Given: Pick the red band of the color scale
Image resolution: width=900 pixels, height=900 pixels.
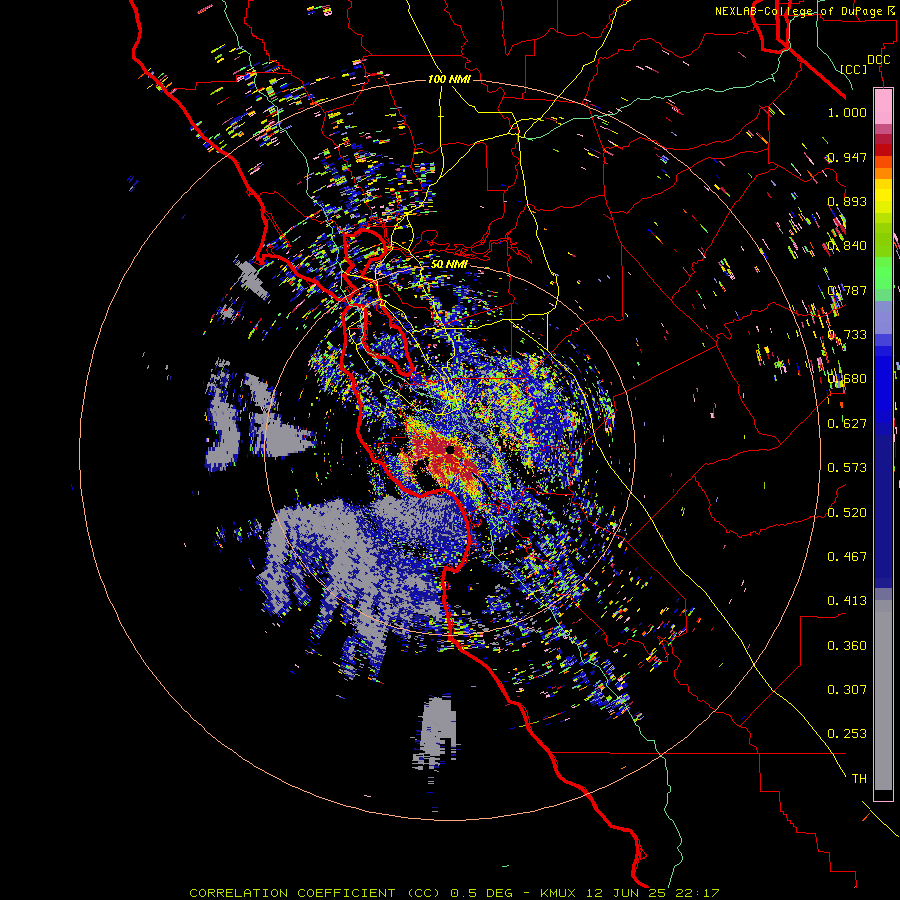Looking at the screenshot, I should (x=883, y=149).
